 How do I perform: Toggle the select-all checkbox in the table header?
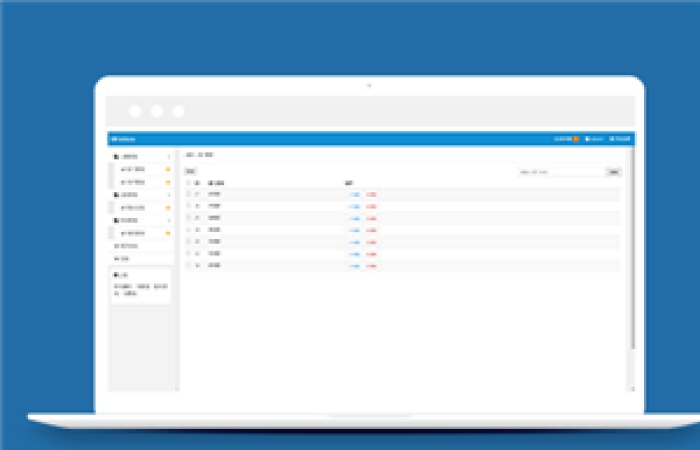point(188,183)
